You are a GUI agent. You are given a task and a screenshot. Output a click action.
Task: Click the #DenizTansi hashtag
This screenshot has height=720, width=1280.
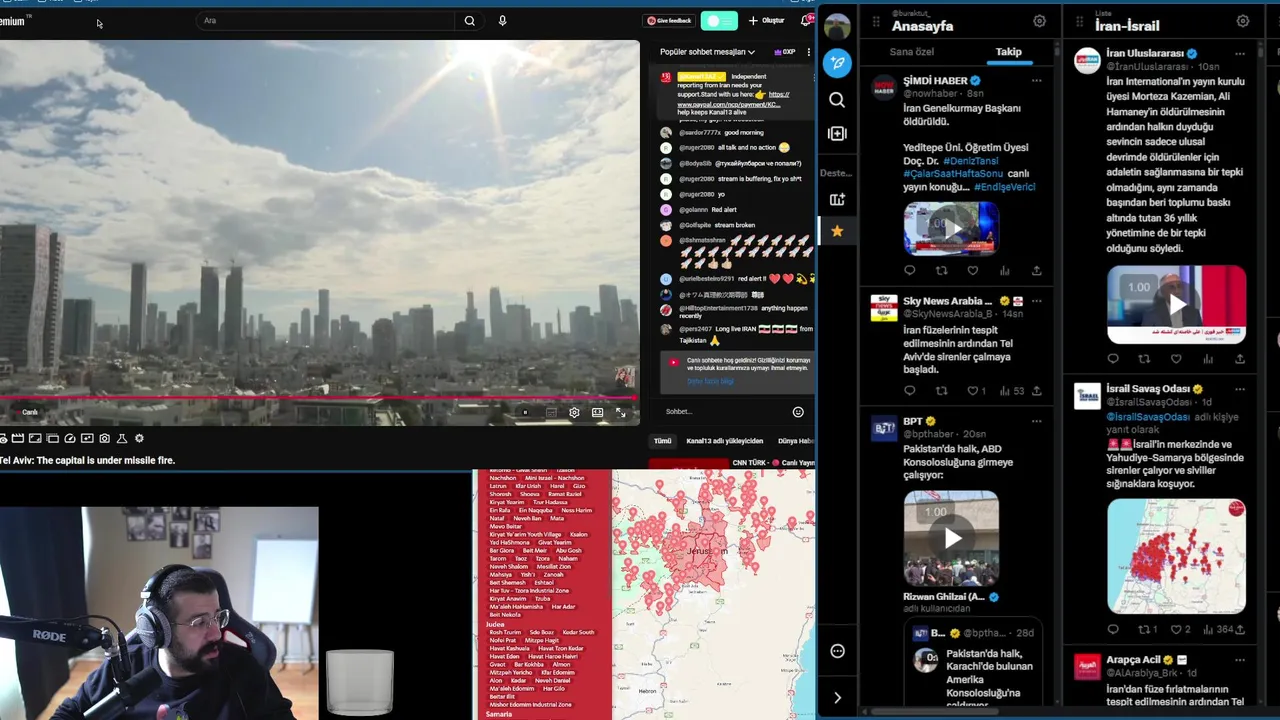click(970, 160)
